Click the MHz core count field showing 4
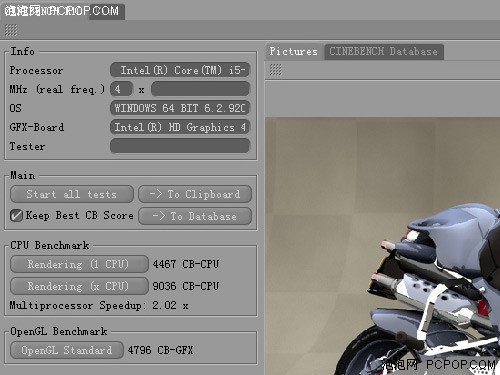 point(121,89)
